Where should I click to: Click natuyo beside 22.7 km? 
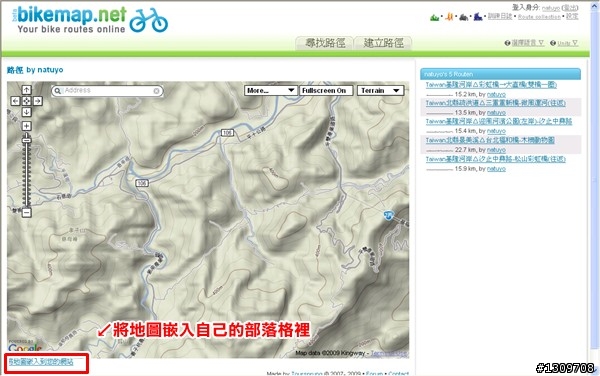click(x=496, y=150)
